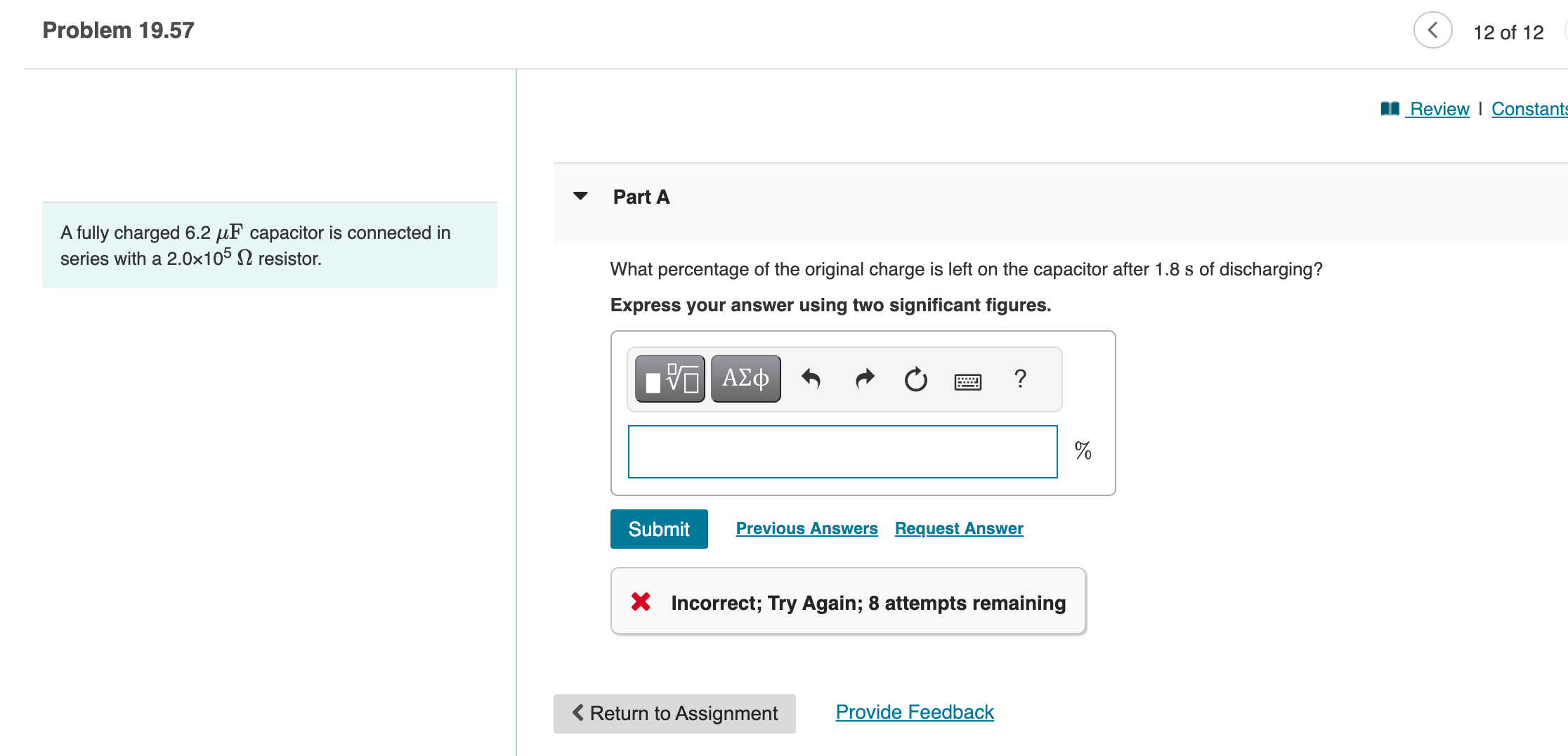Submit the answer
1568x756 pixels.
[659, 529]
